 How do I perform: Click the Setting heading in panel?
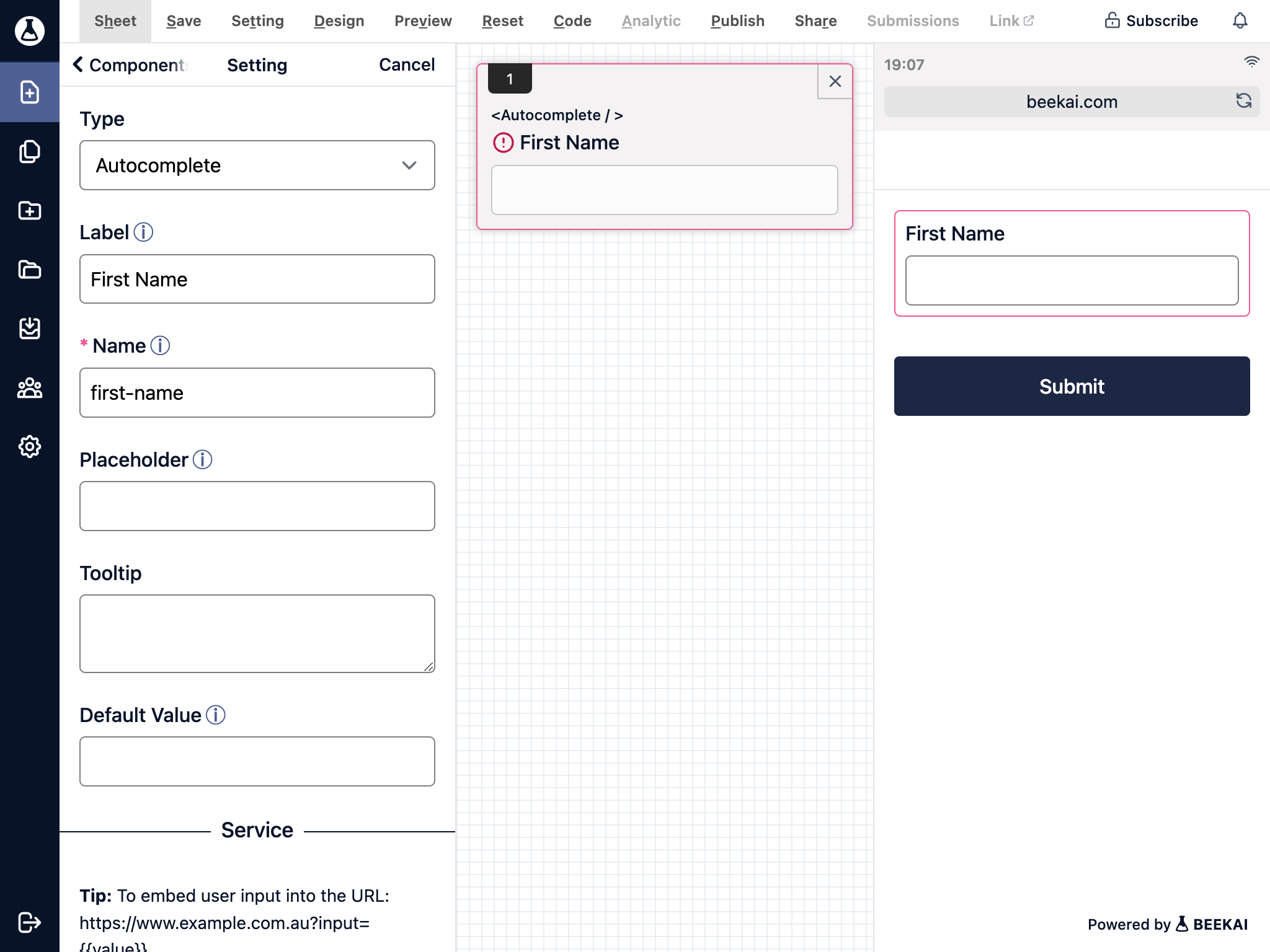(257, 64)
